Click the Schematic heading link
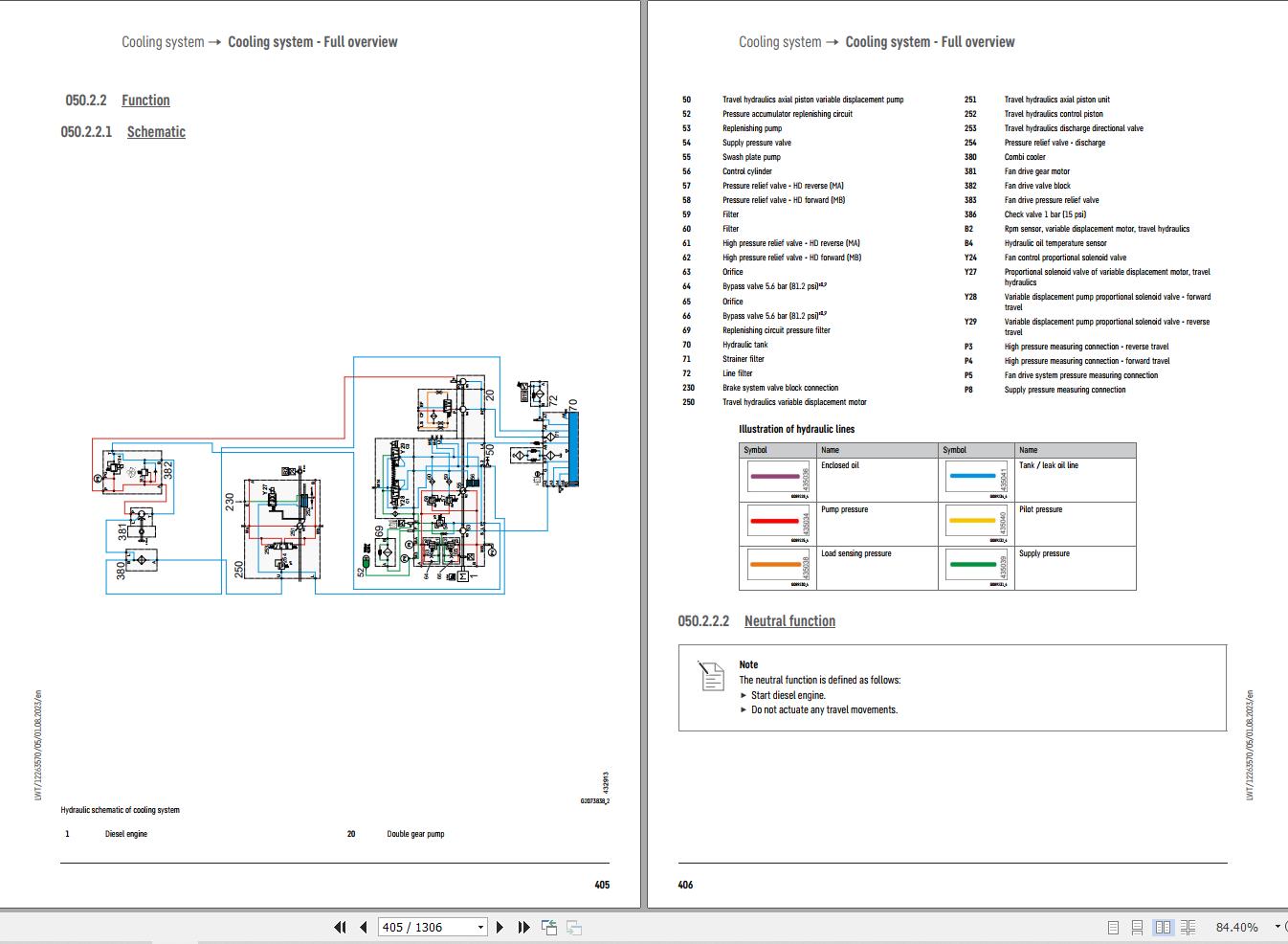The height and width of the screenshot is (944, 1288). (x=156, y=131)
